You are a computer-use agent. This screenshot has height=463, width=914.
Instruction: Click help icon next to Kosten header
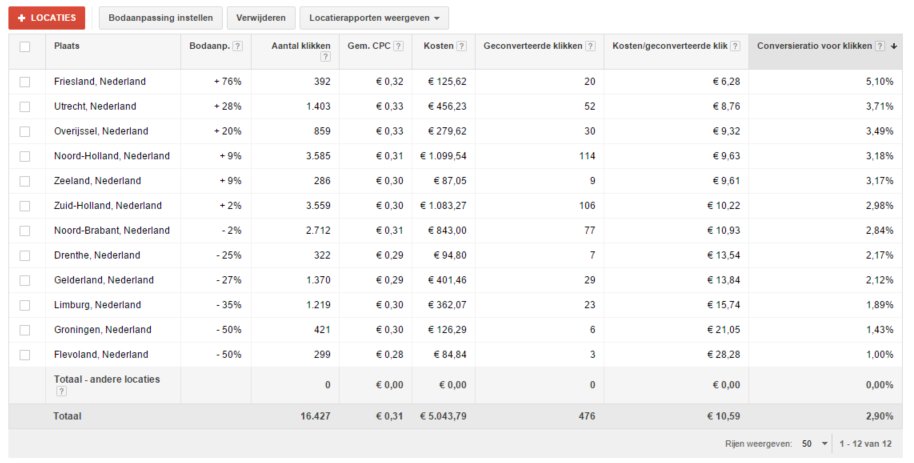coord(462,46)
